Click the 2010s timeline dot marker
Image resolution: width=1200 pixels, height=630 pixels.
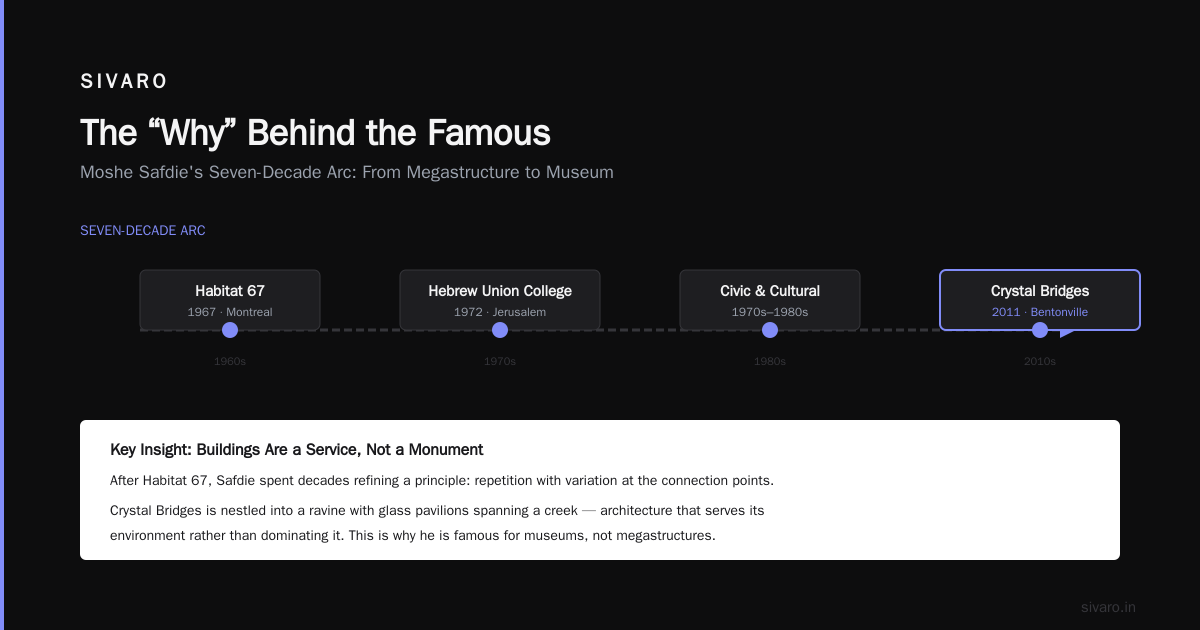[1040, 330]
